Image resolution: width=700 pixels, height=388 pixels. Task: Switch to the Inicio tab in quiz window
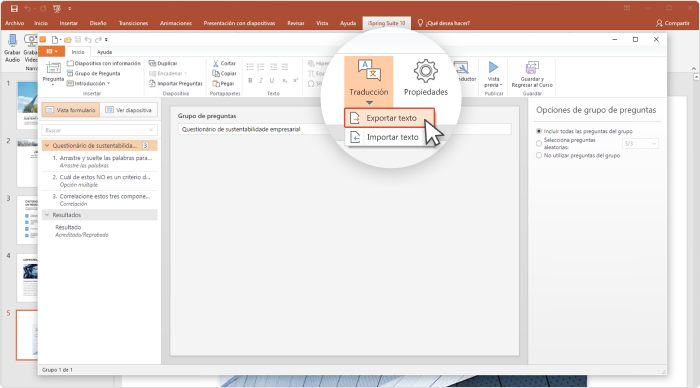click(x=78, y=52)
